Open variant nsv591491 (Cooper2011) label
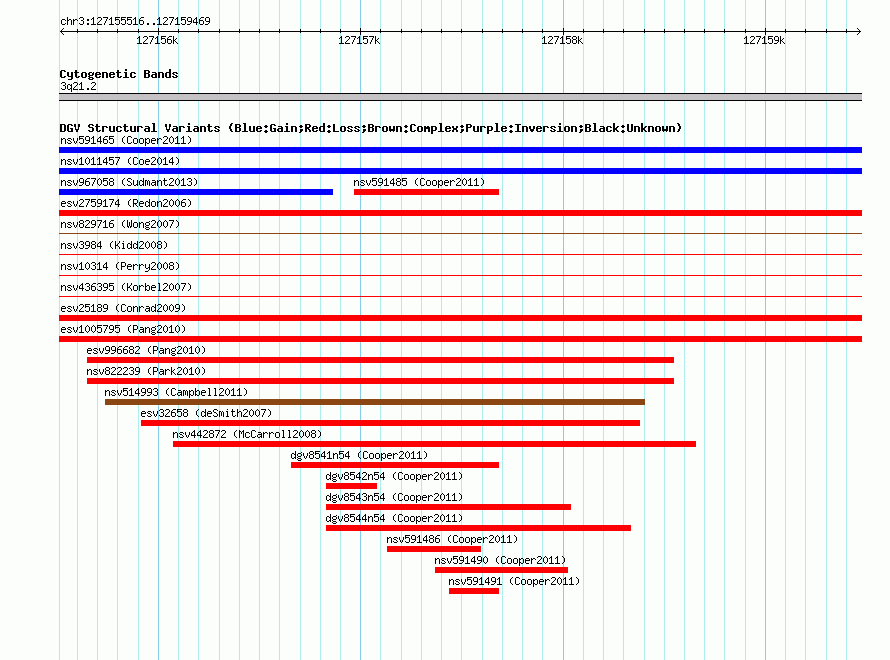This screenshot has height=660, width=890. point(514,581)
